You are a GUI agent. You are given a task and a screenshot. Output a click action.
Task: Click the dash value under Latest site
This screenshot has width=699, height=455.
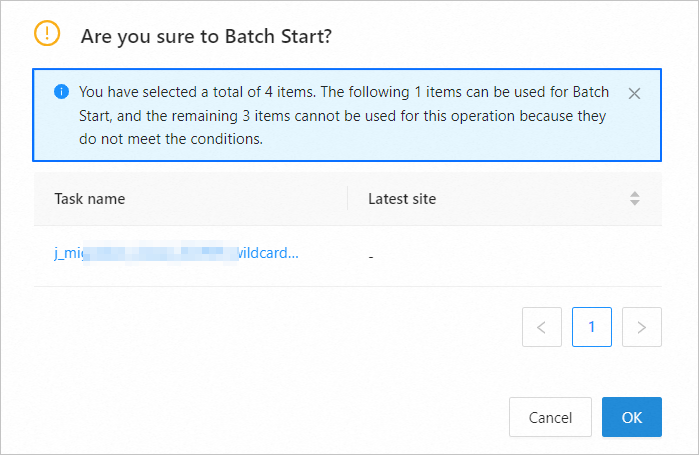click(371, 257)
